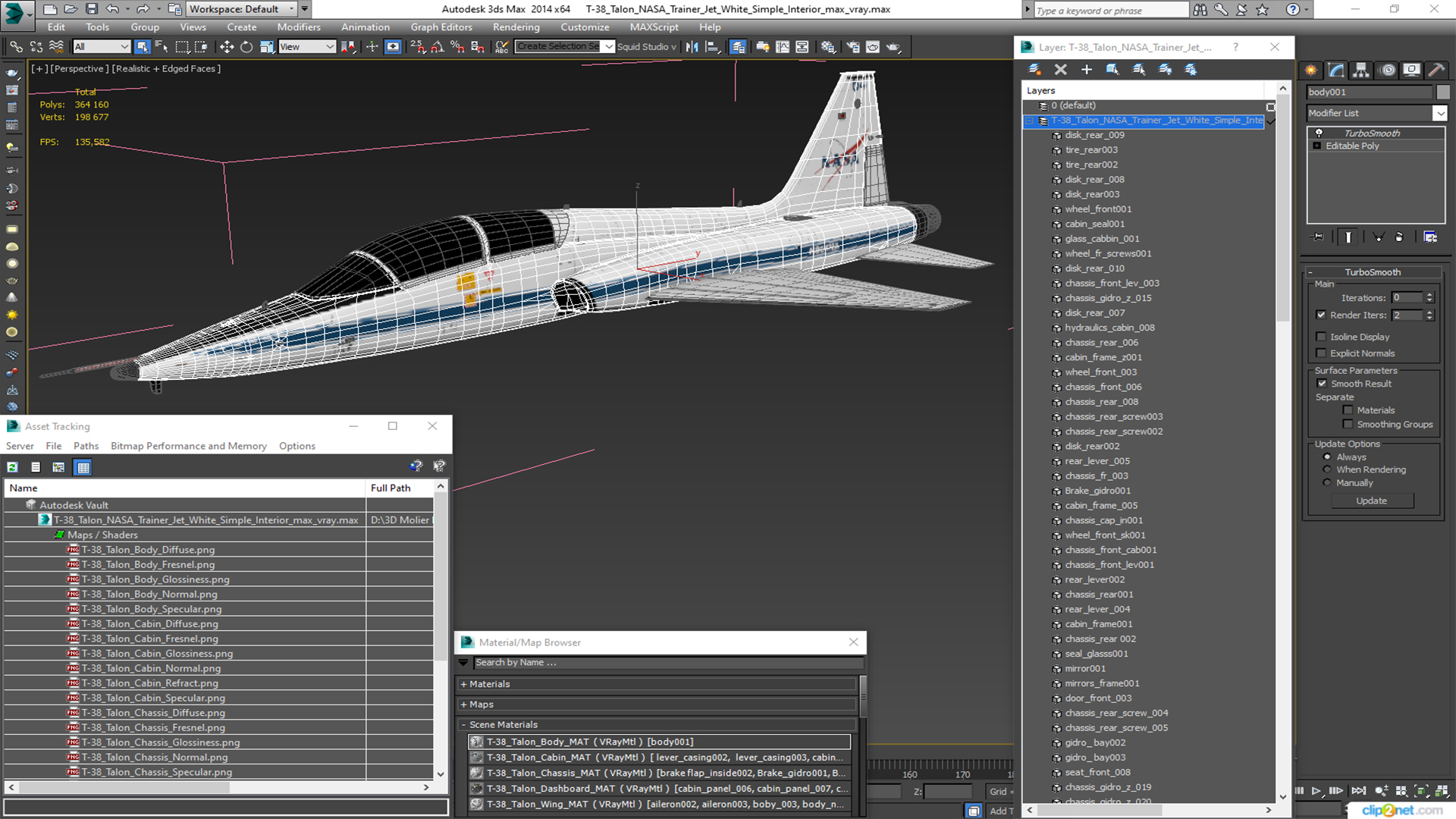1456x819 pixels.
Task: Click the Realistic + Edged Faces viewport label
Action: click(x=166, y=68)
